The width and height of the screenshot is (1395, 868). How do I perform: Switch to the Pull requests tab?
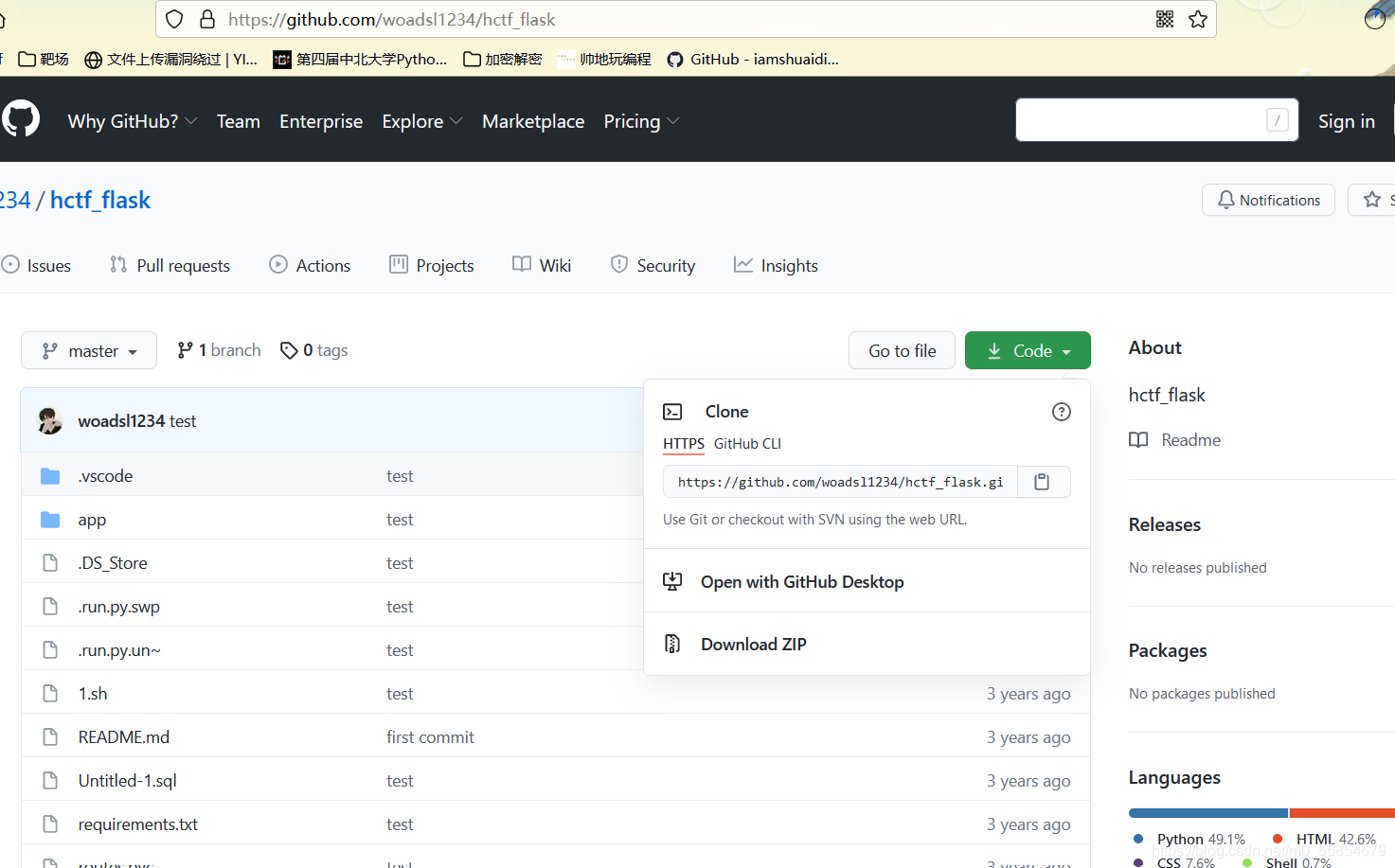pos(170,265)
